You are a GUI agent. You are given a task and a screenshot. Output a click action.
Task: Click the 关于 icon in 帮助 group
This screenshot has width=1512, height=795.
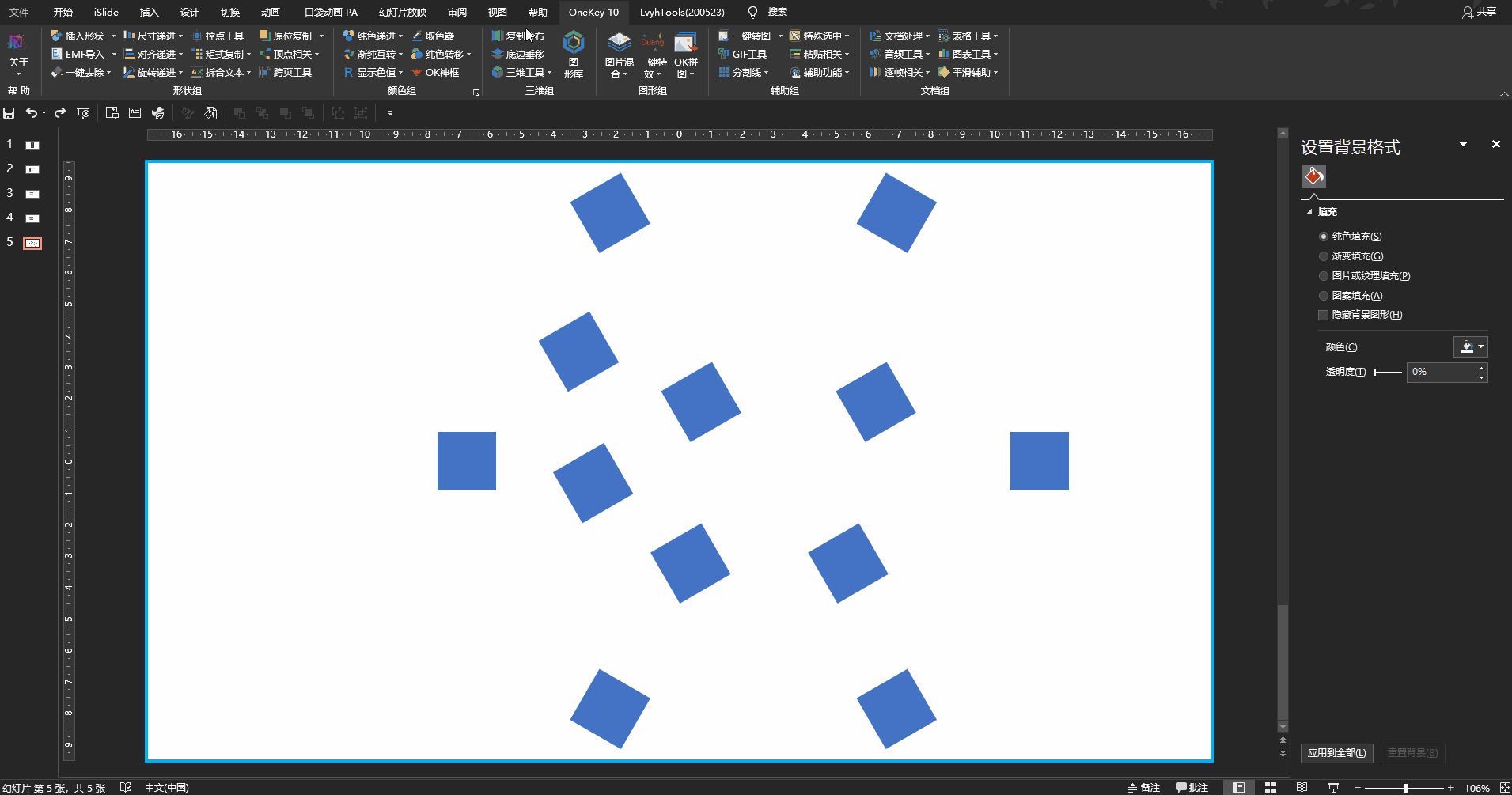18,54
